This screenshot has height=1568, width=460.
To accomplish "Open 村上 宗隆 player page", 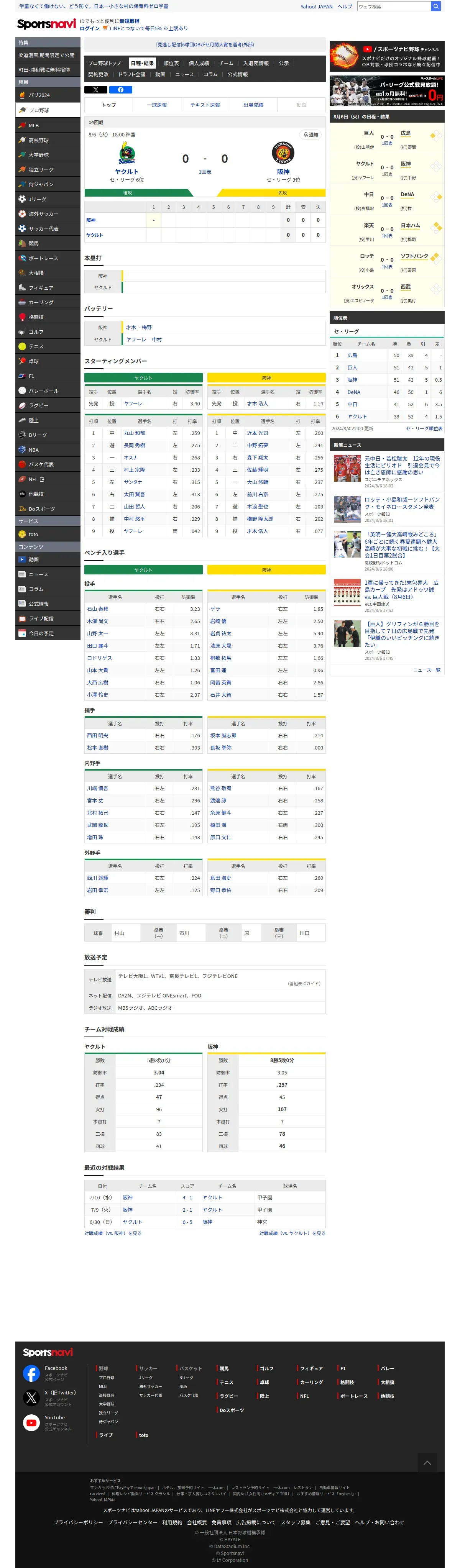I will click(134, 470).
